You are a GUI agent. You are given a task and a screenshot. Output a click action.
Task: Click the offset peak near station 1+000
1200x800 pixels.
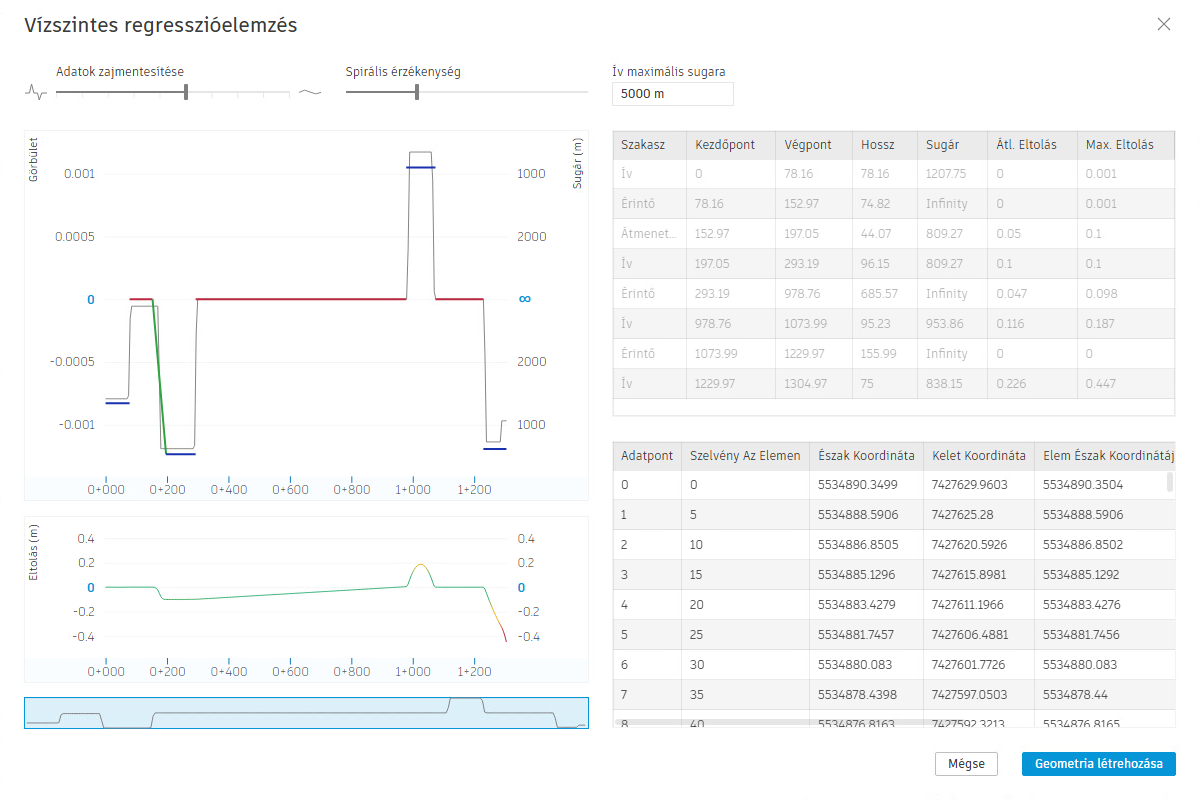point(420,565)
